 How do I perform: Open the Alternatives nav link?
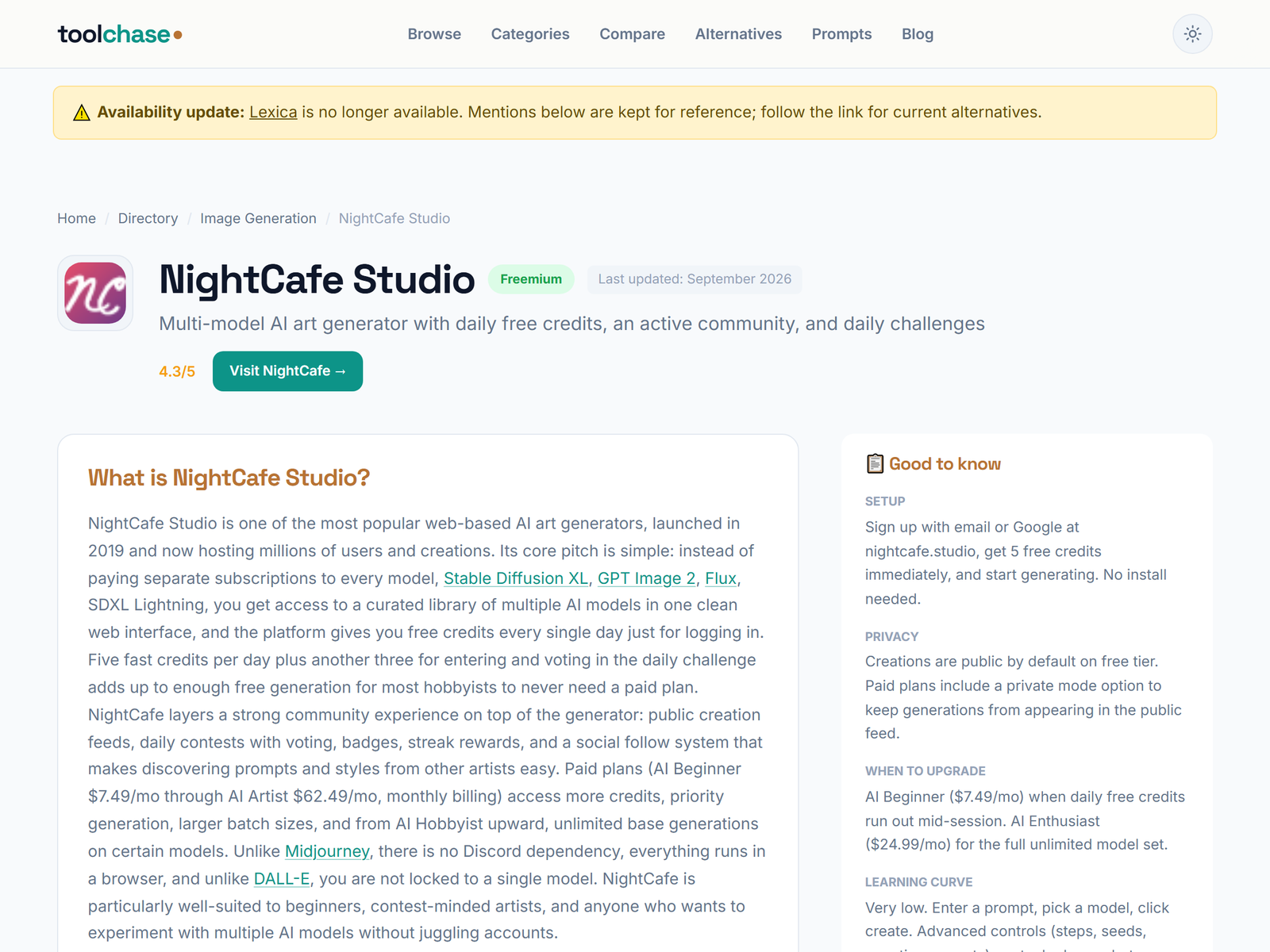click(738, 34)
